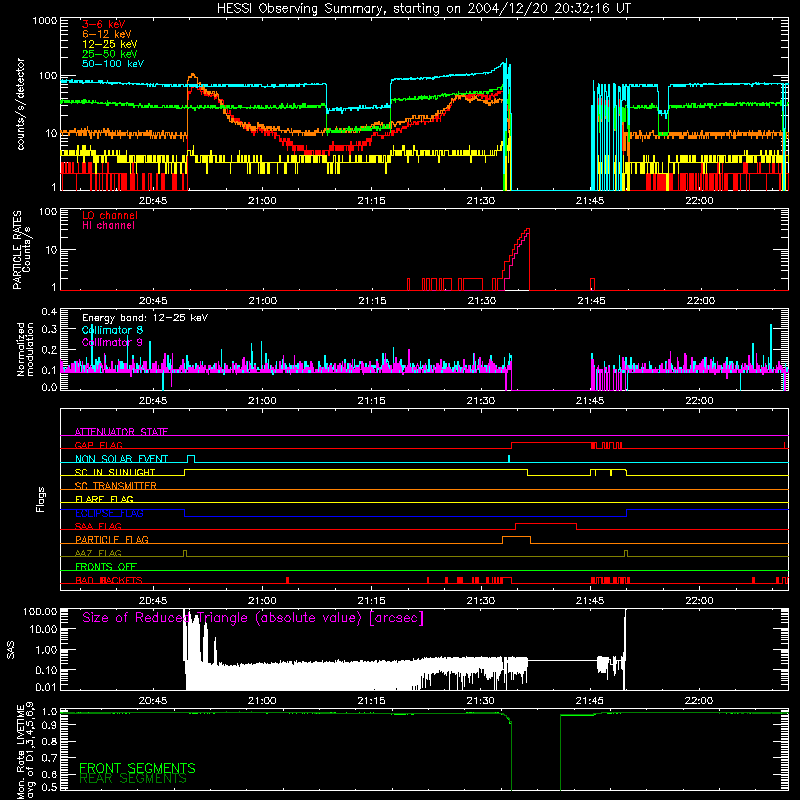
Task: Click the SAA FLAG label
Action: (x=98, y=526)
